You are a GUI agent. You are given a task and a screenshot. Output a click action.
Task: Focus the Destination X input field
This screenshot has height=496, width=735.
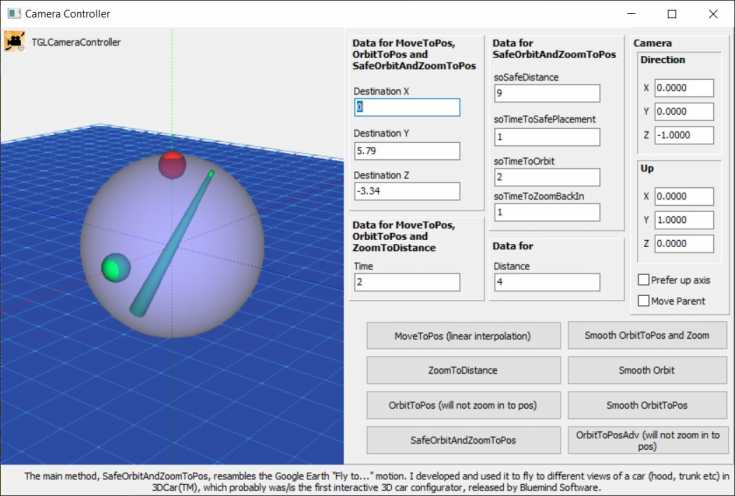pos(407,107)
